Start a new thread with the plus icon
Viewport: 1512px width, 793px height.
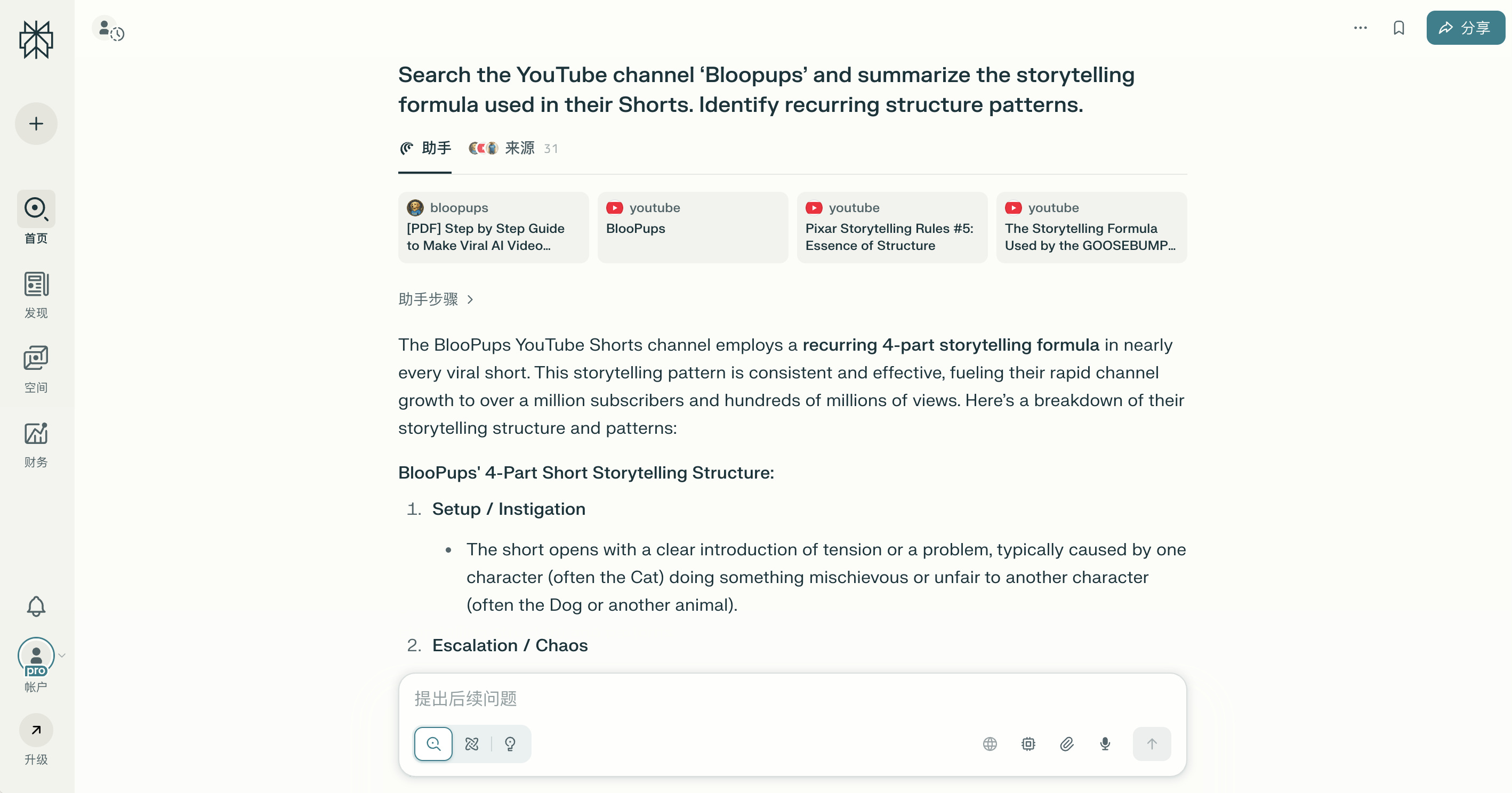pyautogui.click(x=36, y=124)
